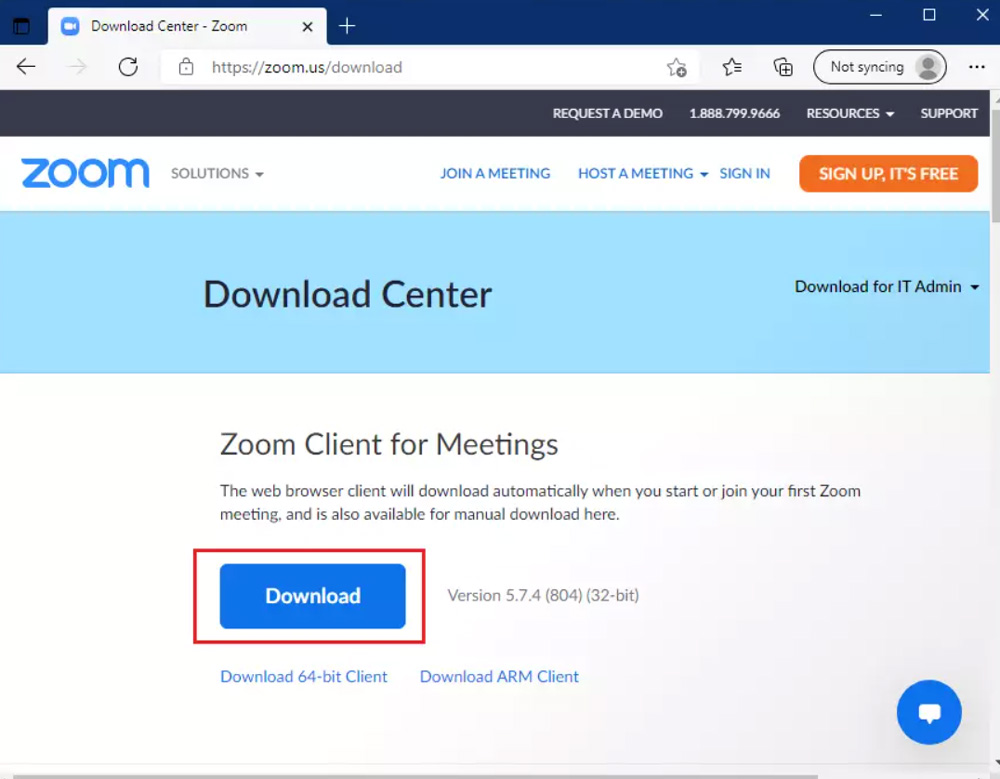
Task: Expand the SOLUTIONS dropdown
Action: pyautogui.click(x=217, y=174)
